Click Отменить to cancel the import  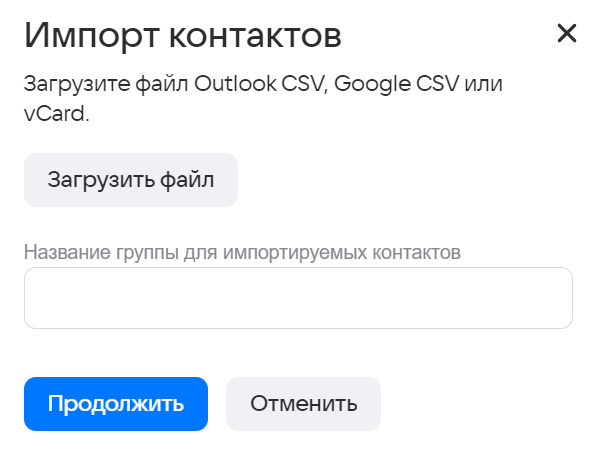click(x=303, y=404)
